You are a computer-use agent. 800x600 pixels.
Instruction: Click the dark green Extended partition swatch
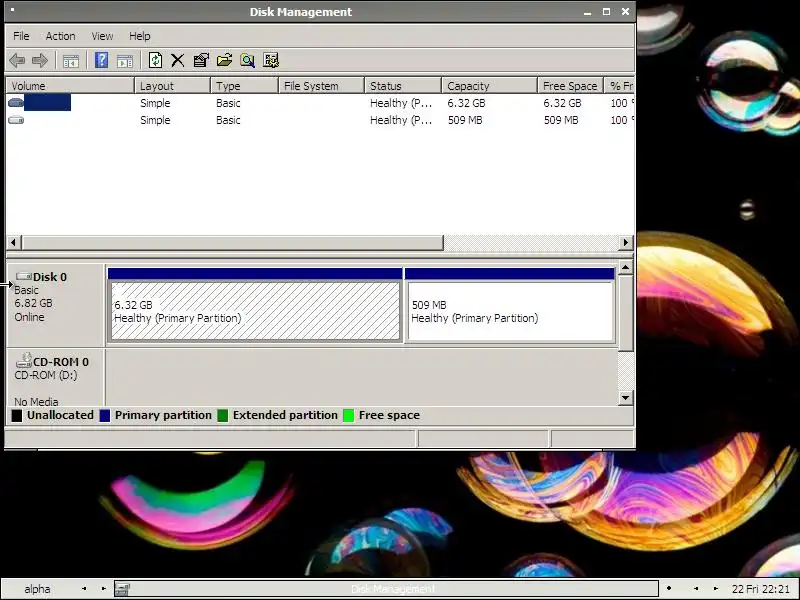tap(222, 415)
